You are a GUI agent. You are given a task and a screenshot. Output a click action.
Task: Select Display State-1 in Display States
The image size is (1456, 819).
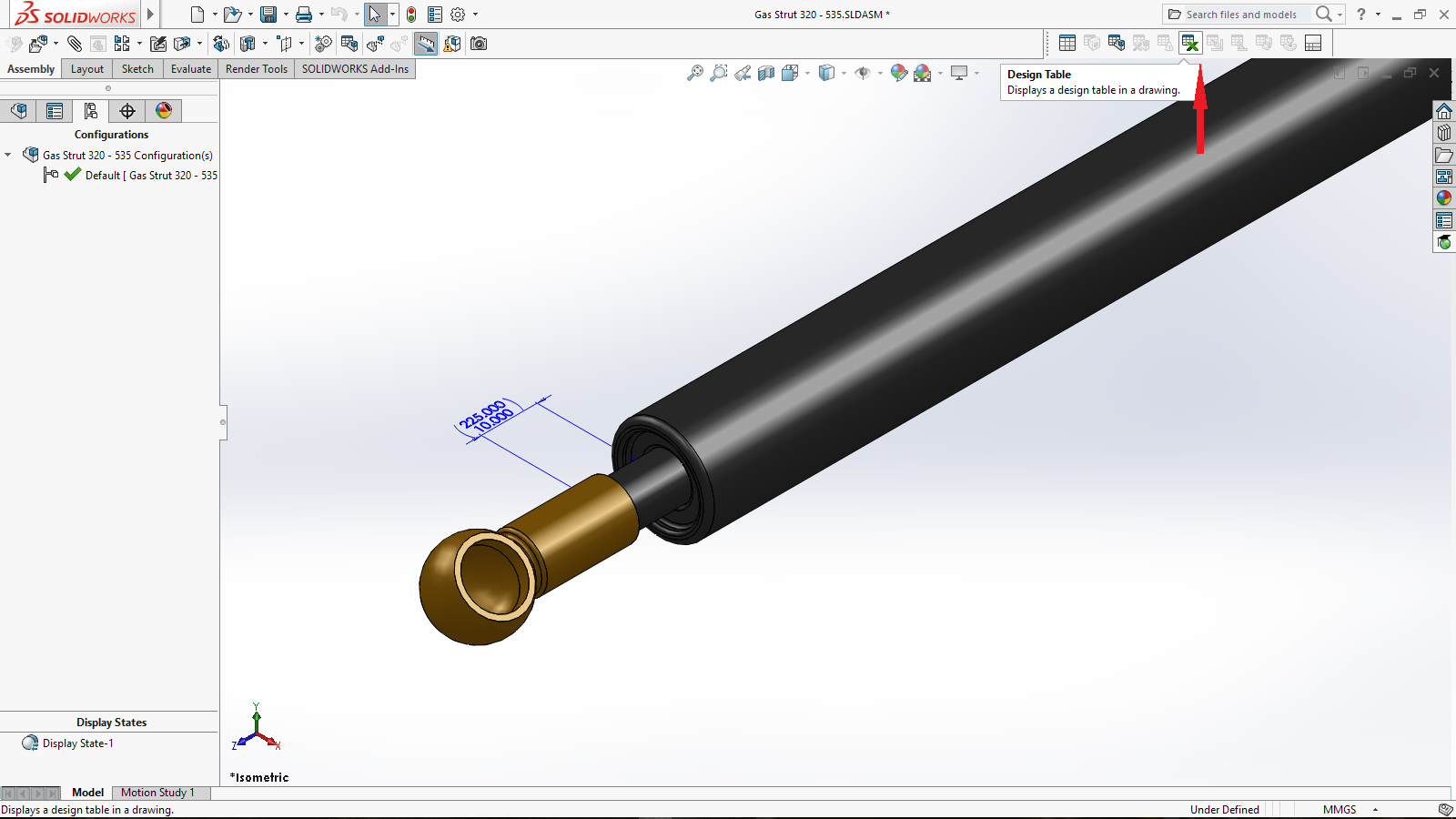[78, 743]
